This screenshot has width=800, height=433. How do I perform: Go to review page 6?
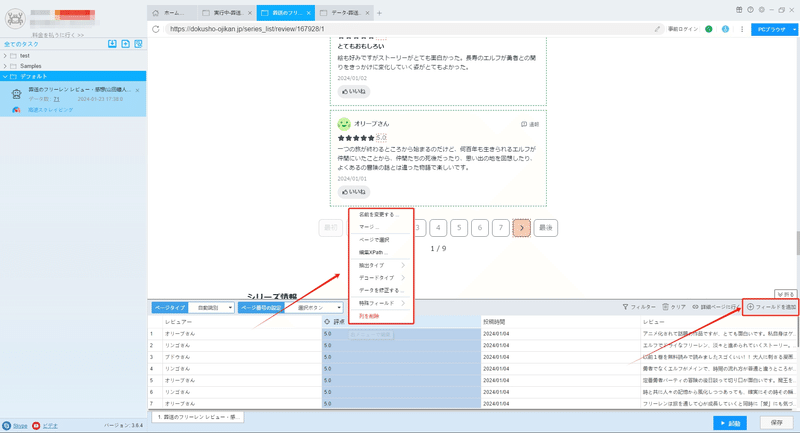(480, 228)
